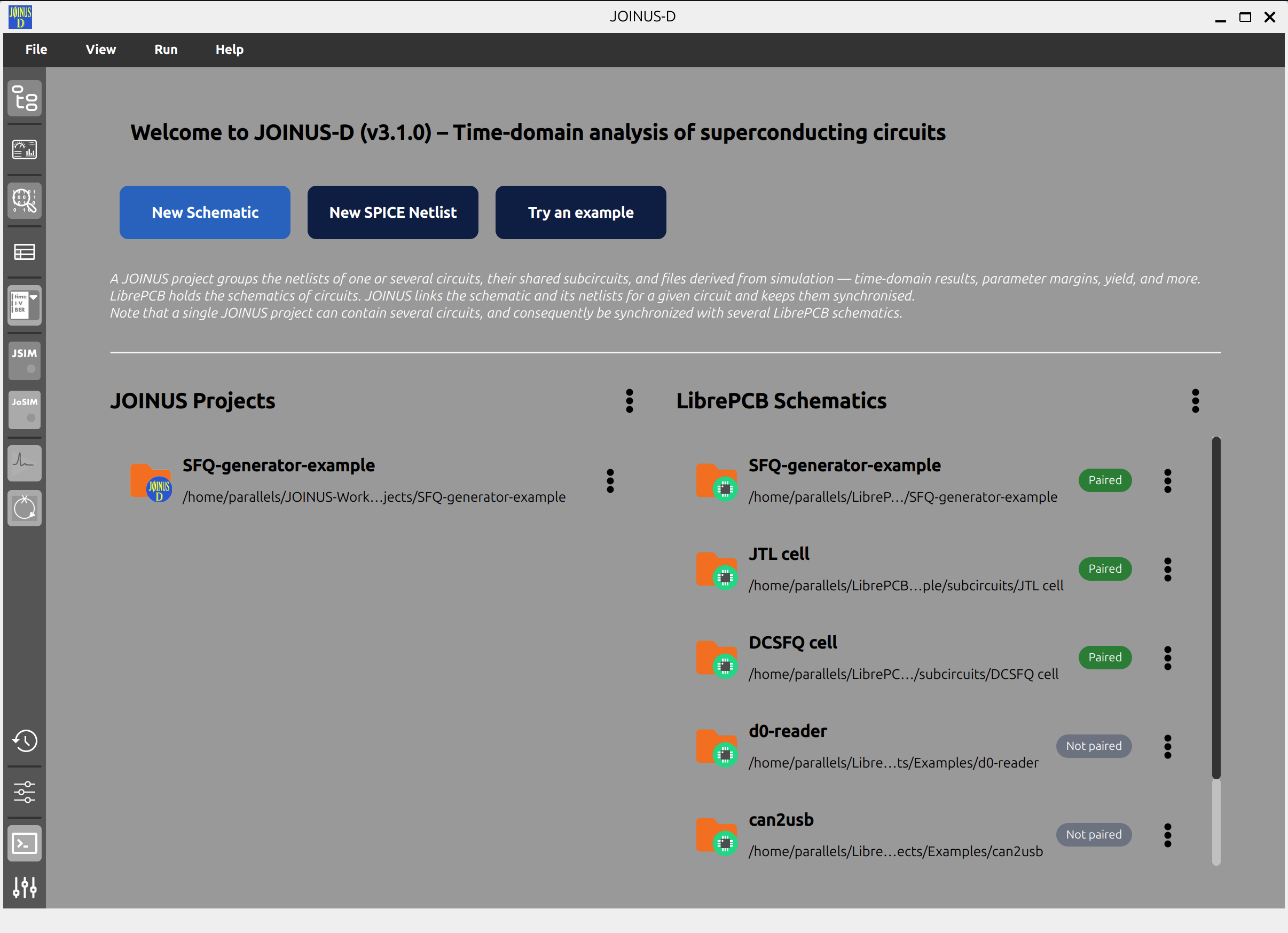This screenshot has width=1288, height=933.
Task: Open JOINUS Projects section options menu
Action: click(629, 401)
